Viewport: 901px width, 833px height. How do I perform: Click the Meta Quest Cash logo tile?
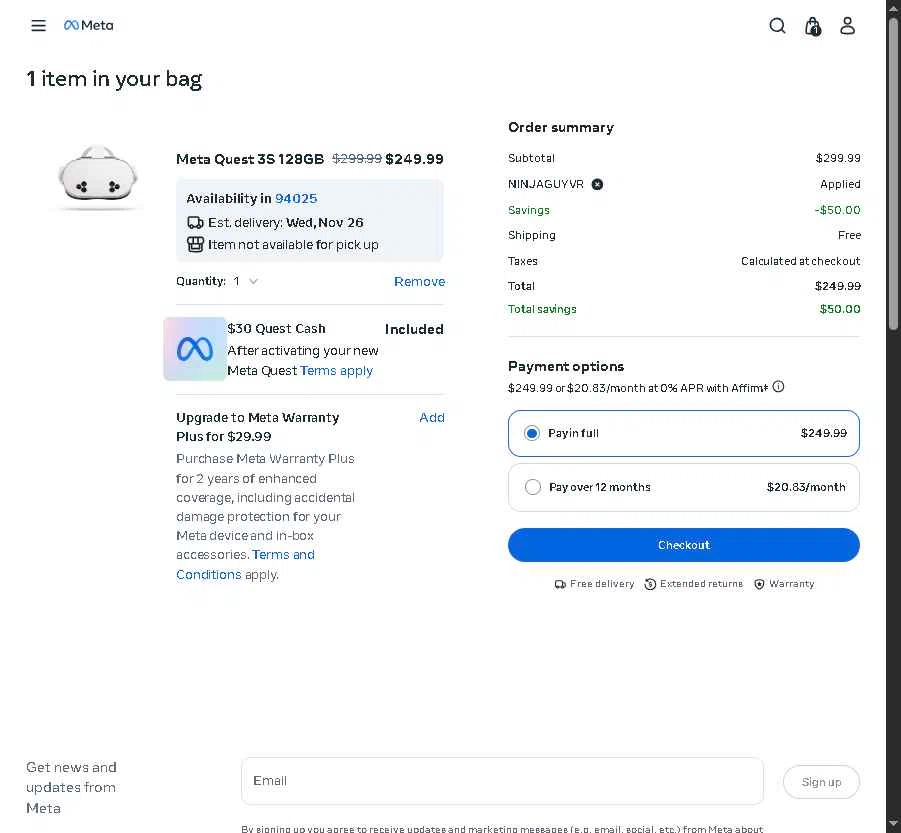(x=195, y=349)
